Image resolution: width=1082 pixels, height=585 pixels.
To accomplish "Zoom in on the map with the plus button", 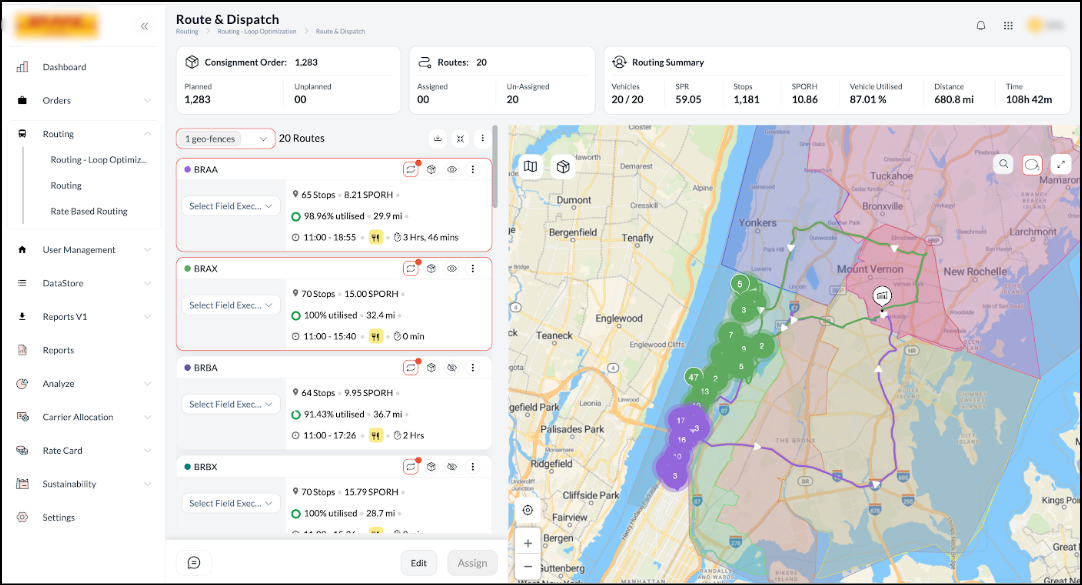I will pyautogui.click(x=528, y=544).
